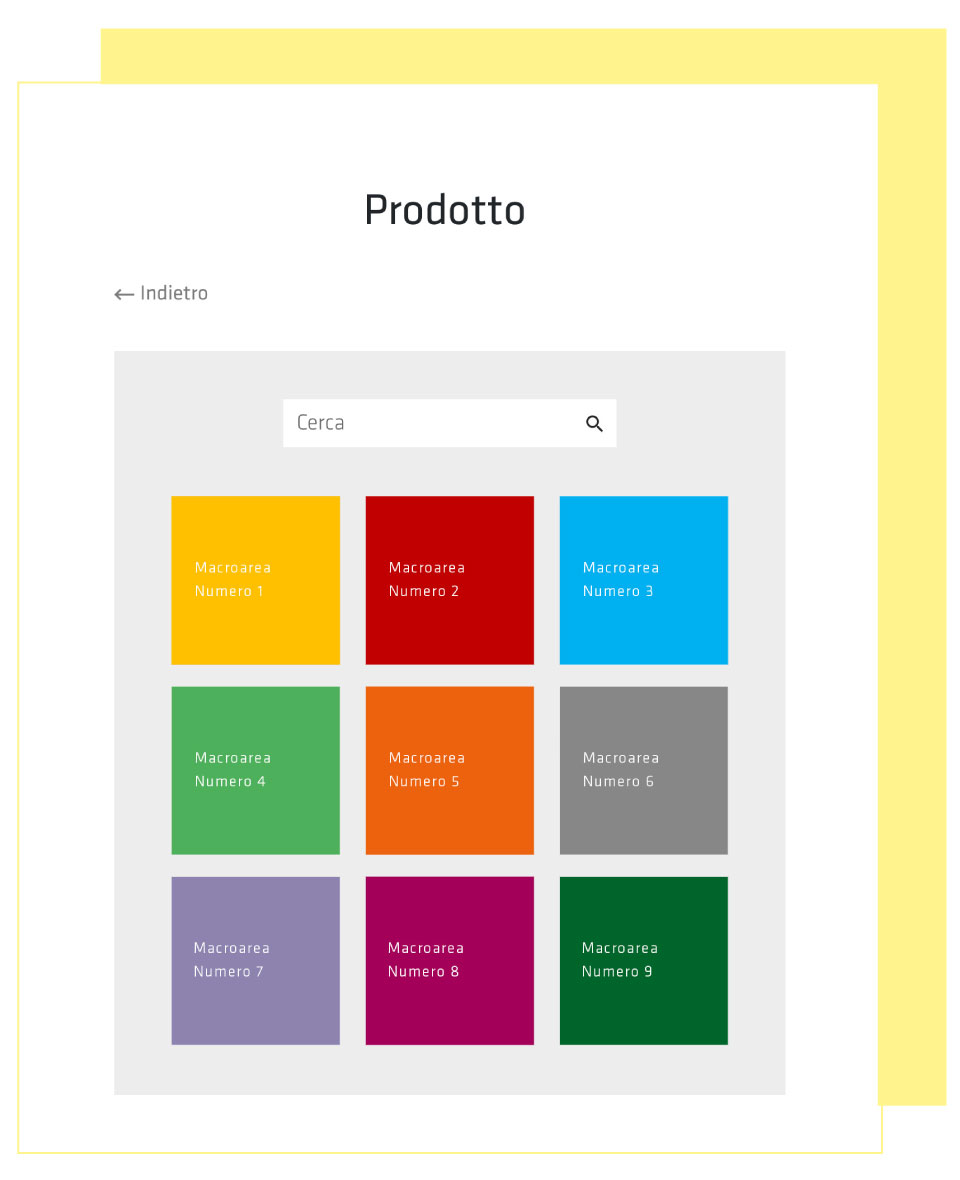Click the Macroarea Numero 5 label text
This screenshot has height=1180, width=960.
click(x=427, y=770)
